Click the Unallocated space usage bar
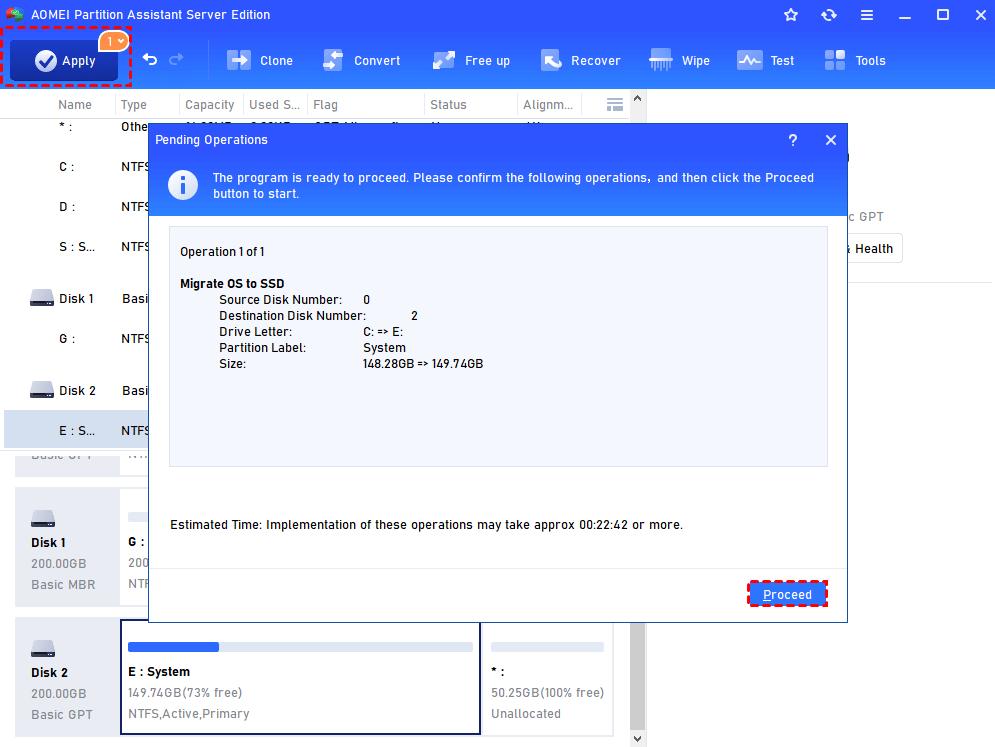Image resolution: width=995 pixels, height=747 pixels. tap(547, 647)
